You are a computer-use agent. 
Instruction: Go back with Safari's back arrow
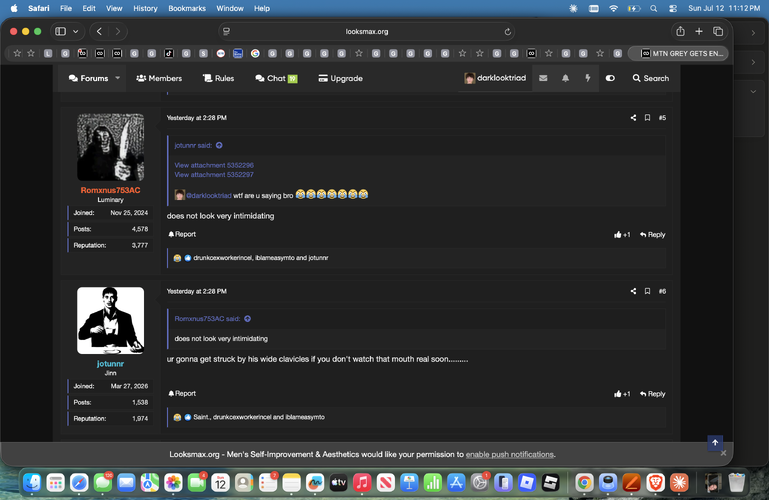click(x=99, y=31)
